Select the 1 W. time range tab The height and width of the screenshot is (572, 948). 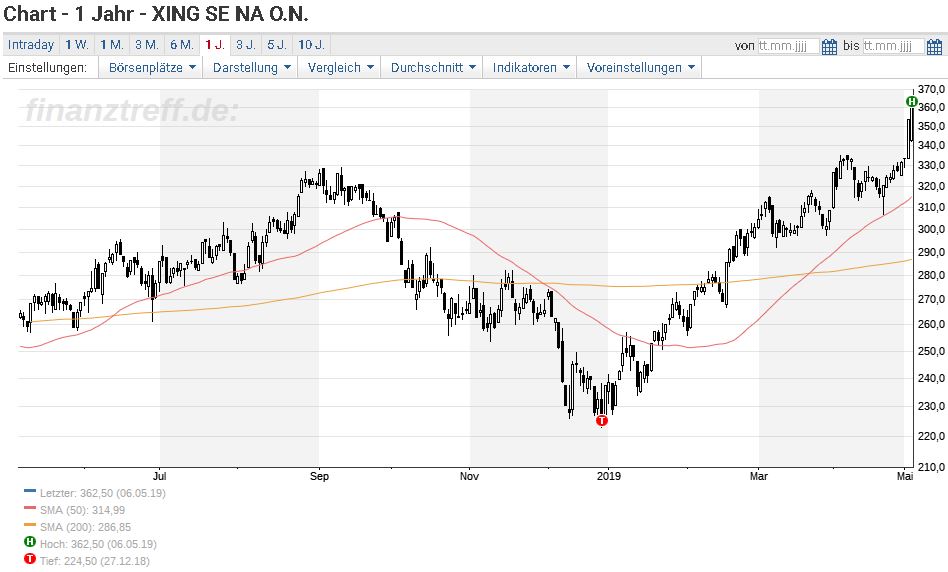click(x=77, y=45)
